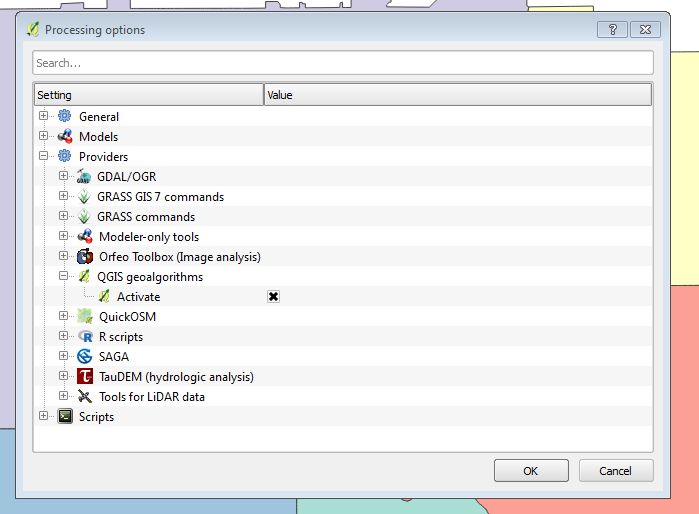Expand the TauDEM node
Image resolution: width=699 pixels, height=514 pixels.
click(x=63, y=376)
